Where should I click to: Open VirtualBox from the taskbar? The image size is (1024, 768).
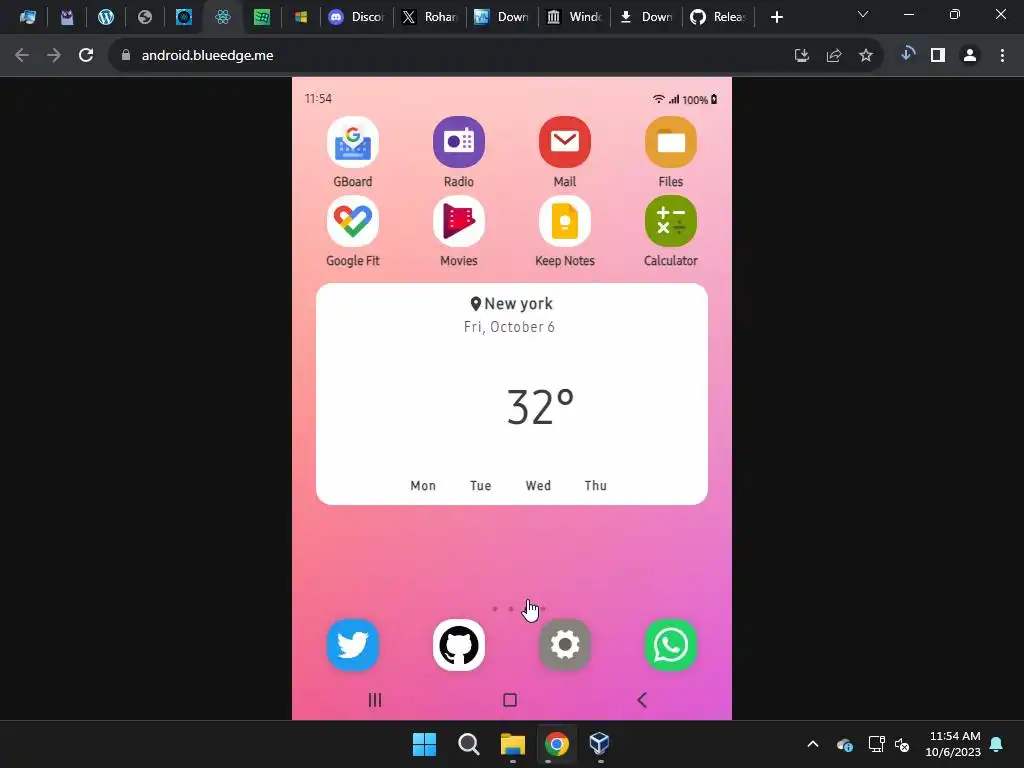point(600,744)
